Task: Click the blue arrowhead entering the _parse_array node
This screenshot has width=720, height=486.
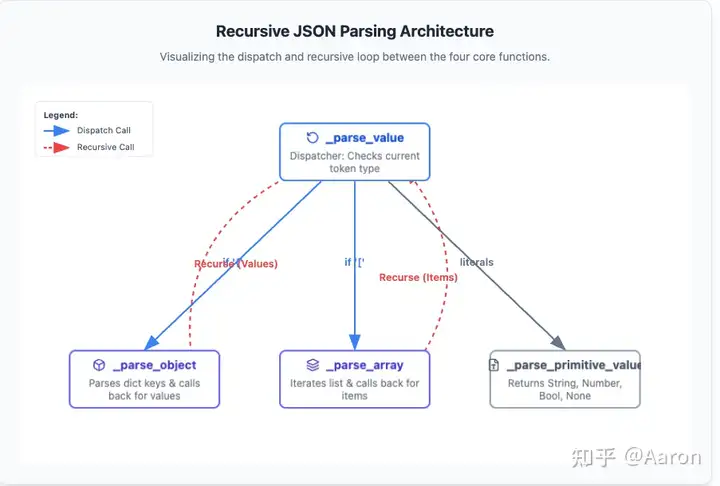Action: click(x=354, y=342)
